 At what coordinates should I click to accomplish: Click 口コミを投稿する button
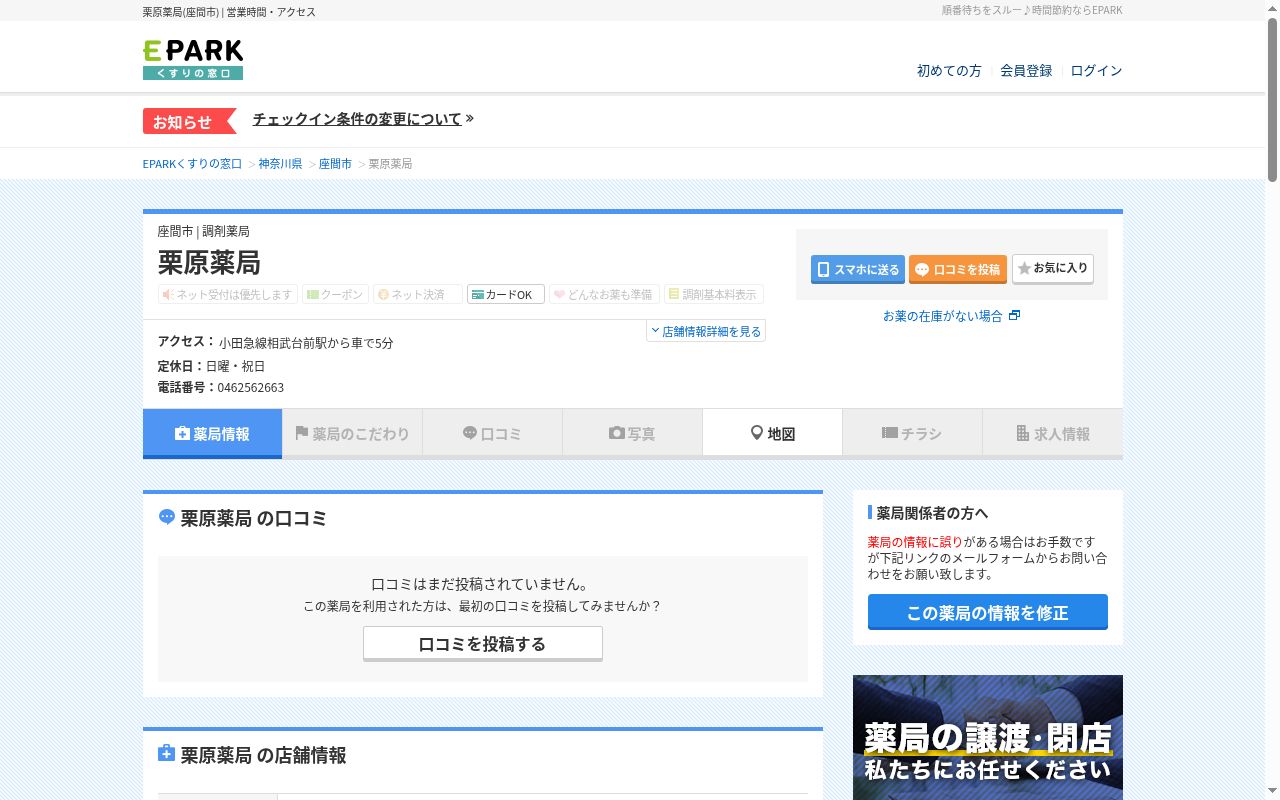point(483,644)
